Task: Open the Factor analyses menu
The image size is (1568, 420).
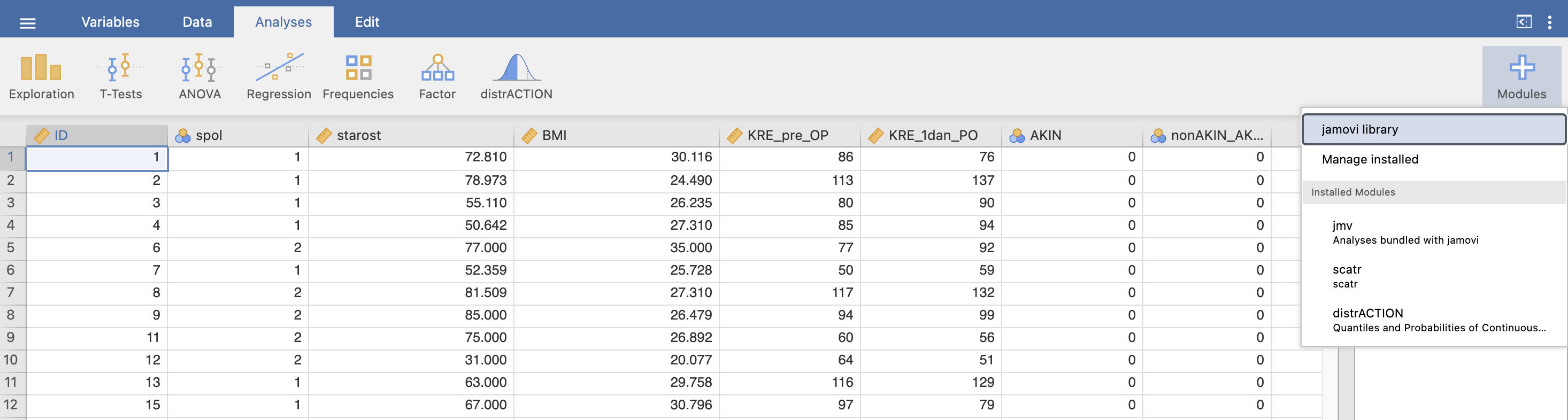Action: coord(437,76)
